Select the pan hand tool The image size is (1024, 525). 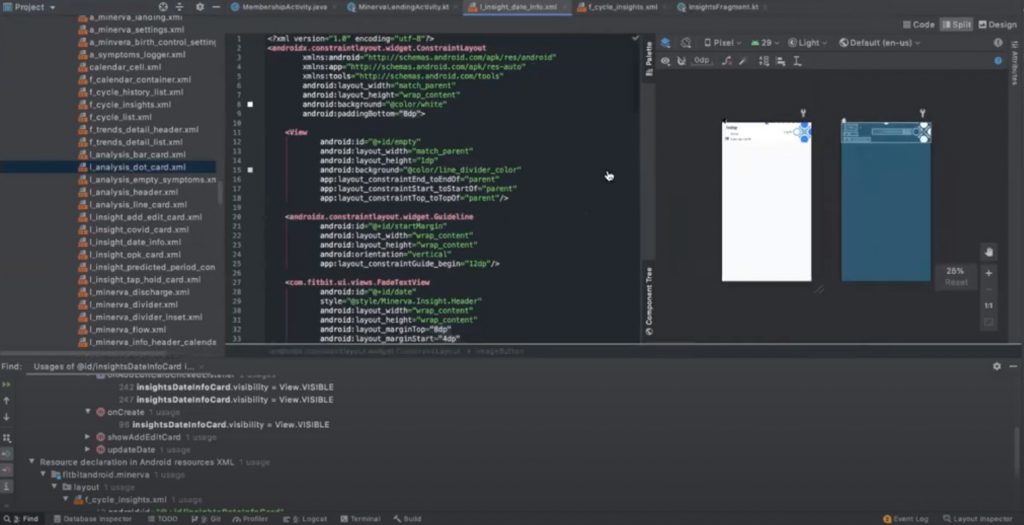(x=988, y=252)
